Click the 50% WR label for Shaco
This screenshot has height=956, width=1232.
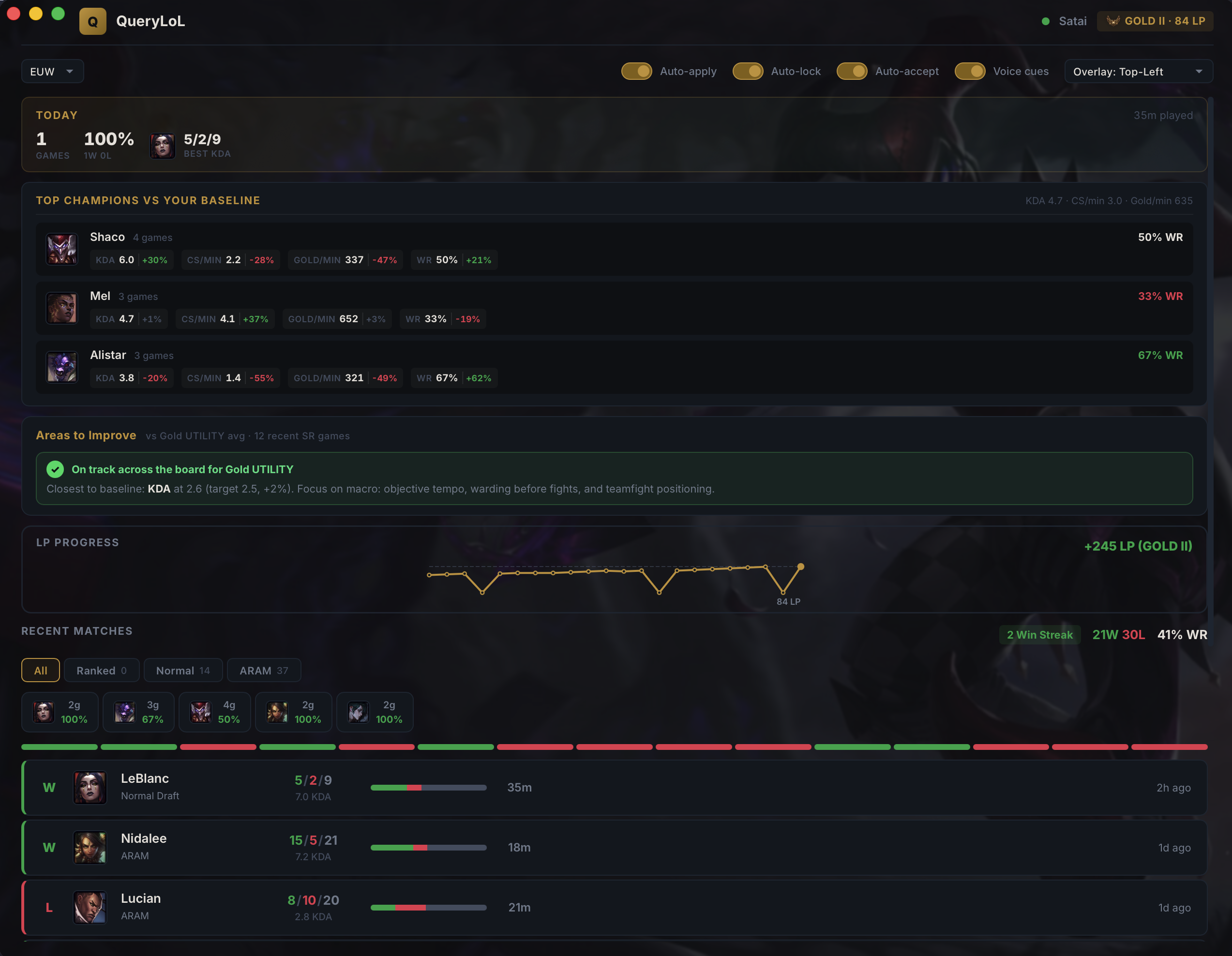point(1160,237)
